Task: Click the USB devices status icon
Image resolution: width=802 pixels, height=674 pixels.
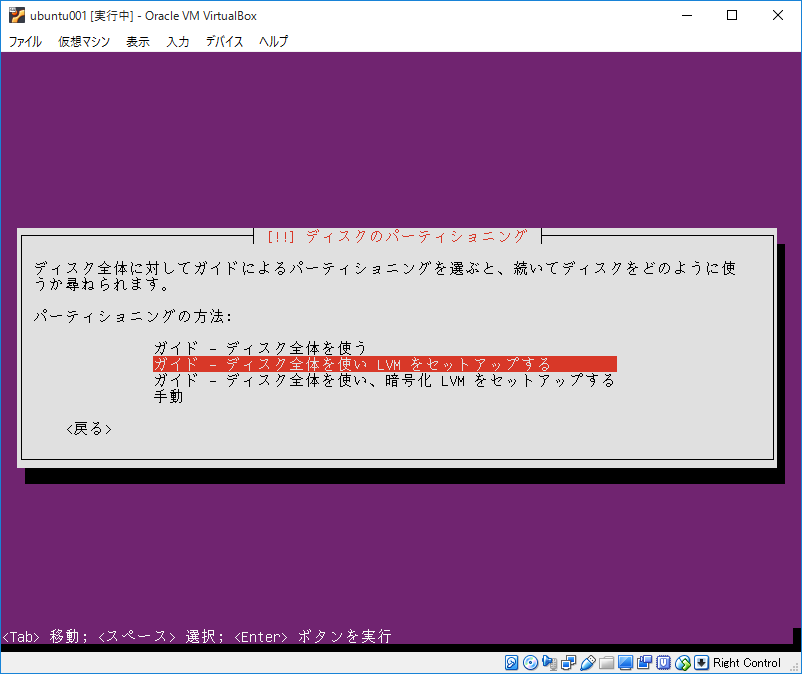Action: 586,662
